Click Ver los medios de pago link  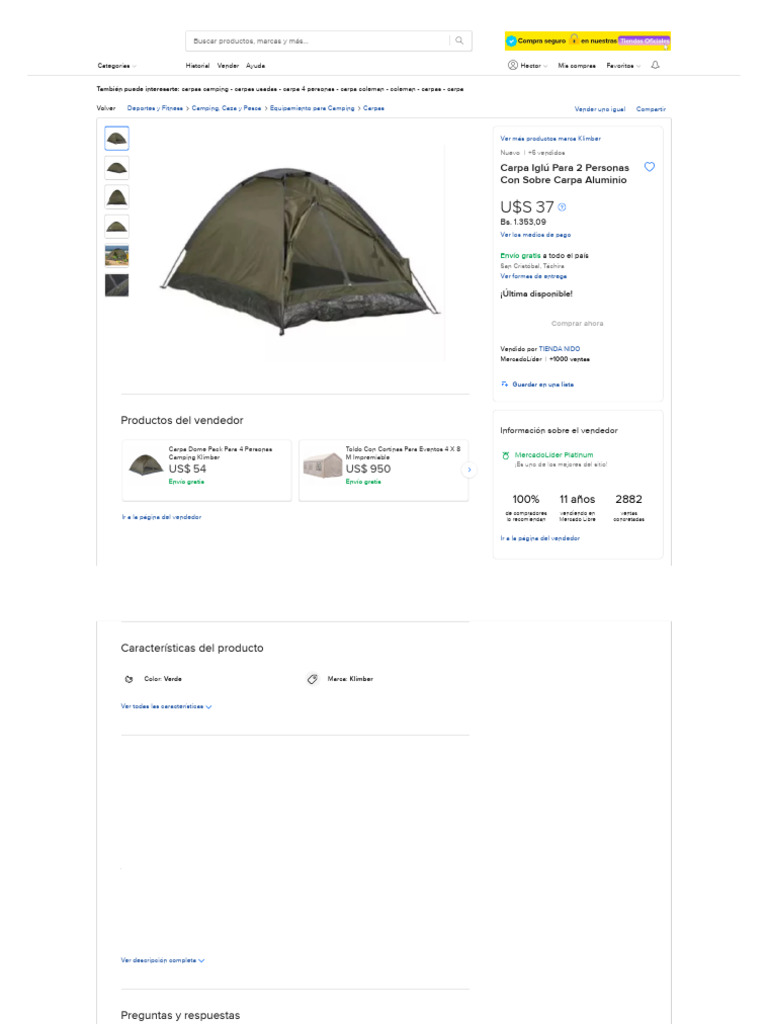click(535, 234)
